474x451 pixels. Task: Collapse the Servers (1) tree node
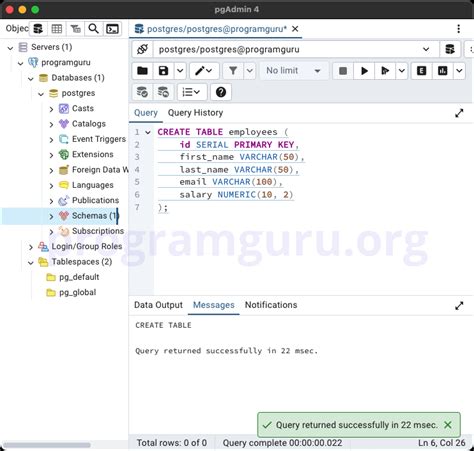pos(10,48)
